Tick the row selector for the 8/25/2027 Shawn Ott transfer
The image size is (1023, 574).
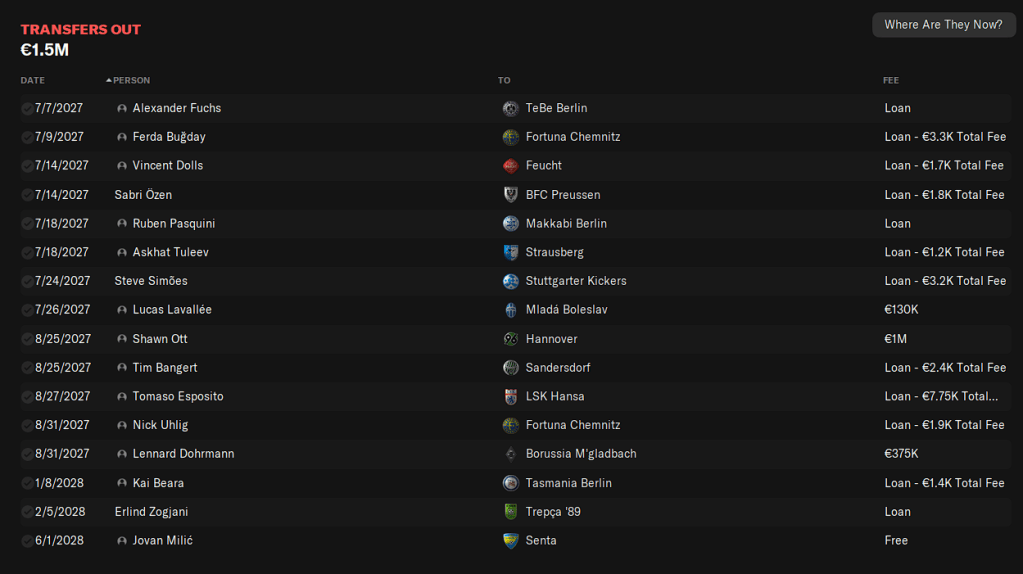[x=27, y=339]
